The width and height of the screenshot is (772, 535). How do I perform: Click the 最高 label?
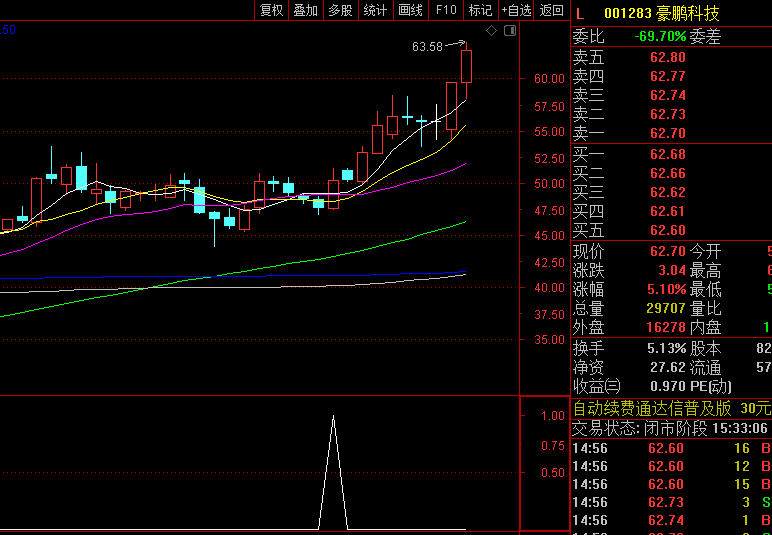point(706,271)
